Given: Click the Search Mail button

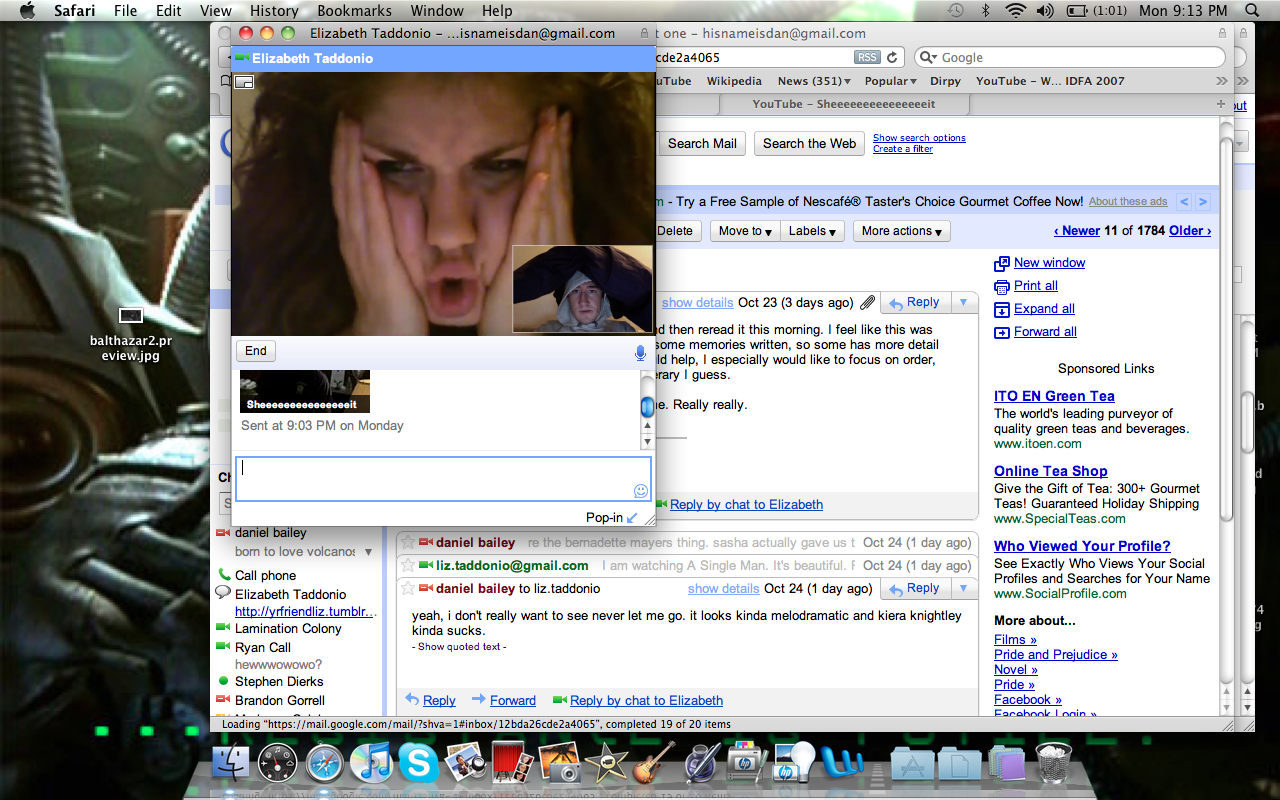Looking at the screenshot, I should 702,144.
